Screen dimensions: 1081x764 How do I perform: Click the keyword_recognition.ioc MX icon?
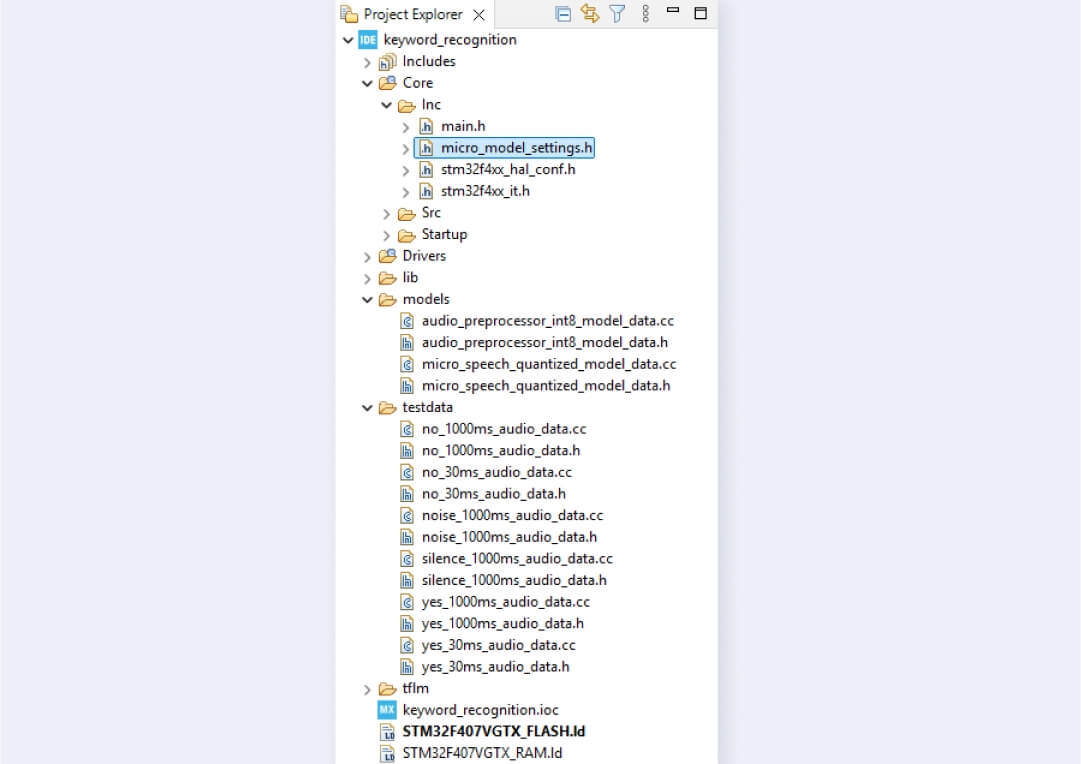387,710
